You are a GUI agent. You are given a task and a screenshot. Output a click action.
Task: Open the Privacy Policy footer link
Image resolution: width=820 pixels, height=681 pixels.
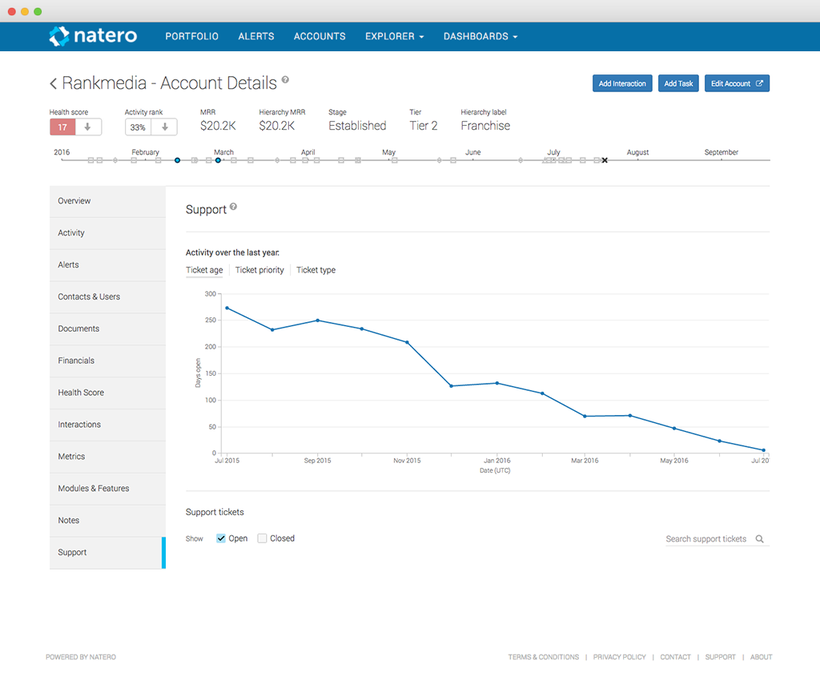click(x=619, y=657)
